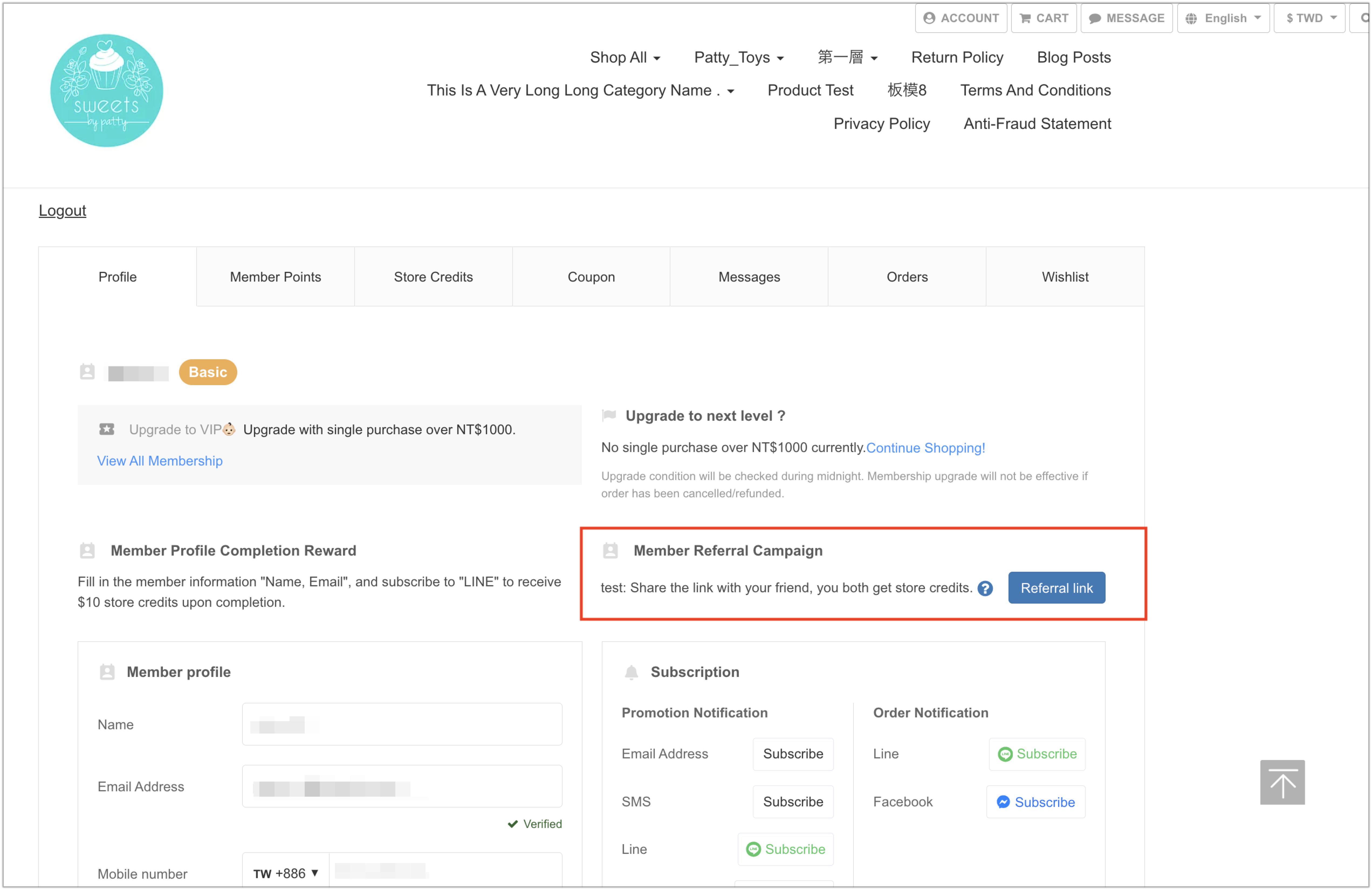
Task: Click the back-to-top arrow icon
Action: pos(1282,782)
